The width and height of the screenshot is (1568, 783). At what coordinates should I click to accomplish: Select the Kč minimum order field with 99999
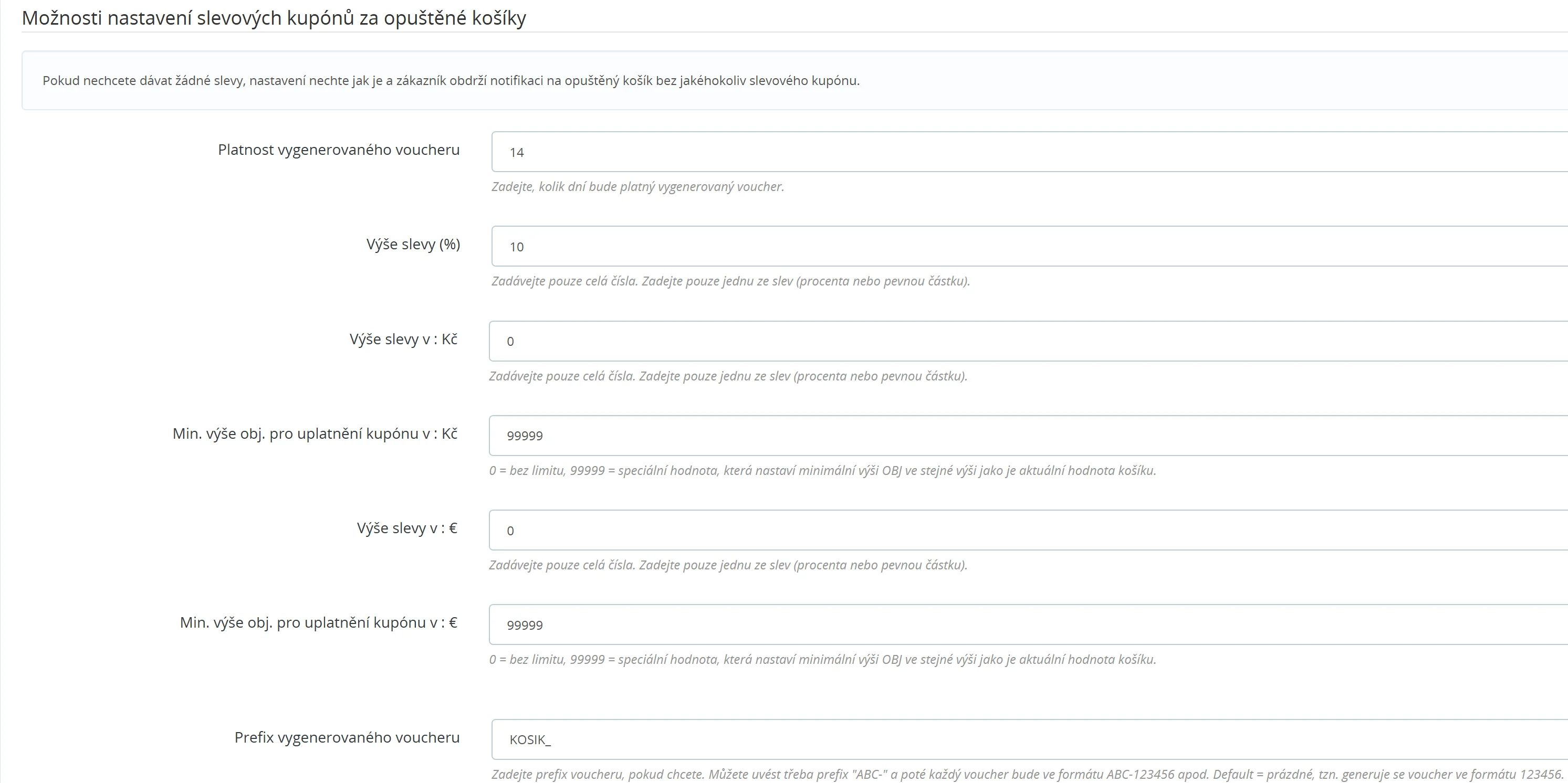(x=1028, y=436)
